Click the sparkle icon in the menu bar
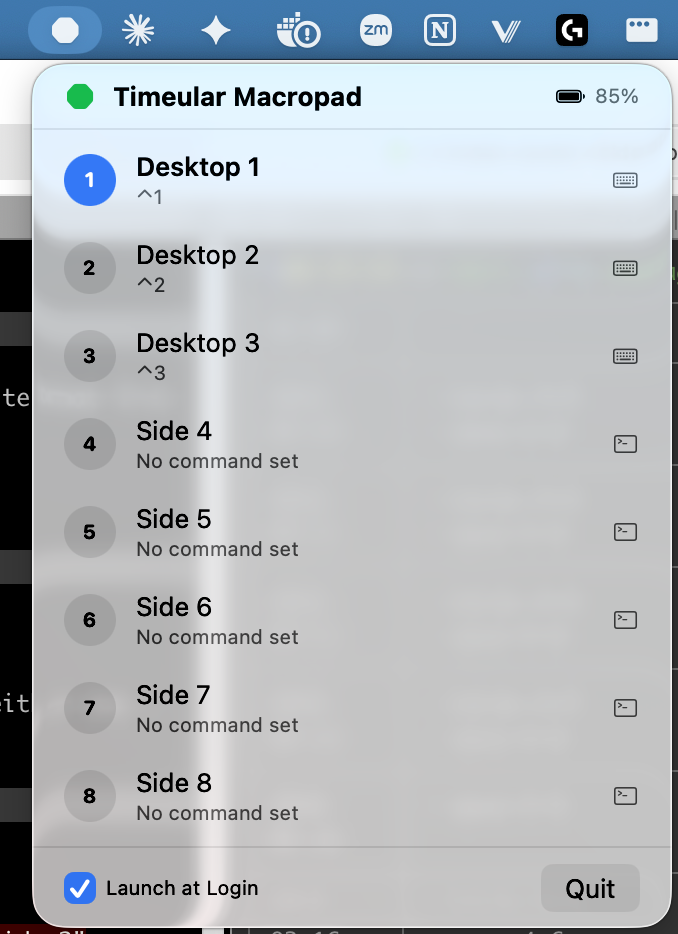The image size is (678, 934). (216, 30)
